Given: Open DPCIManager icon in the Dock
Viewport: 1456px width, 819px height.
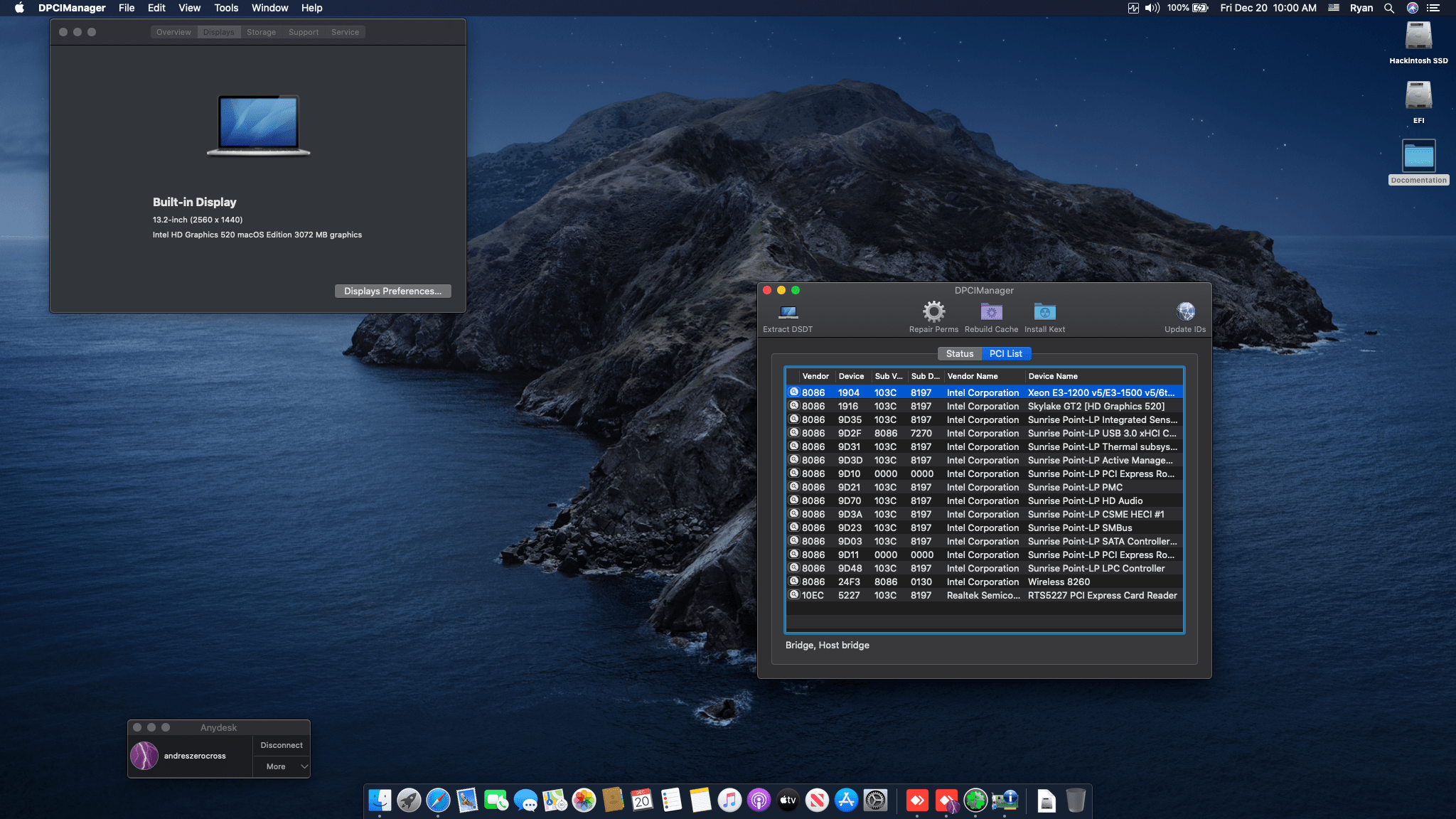Looking at the screenshot, I should pos(1005,801).
